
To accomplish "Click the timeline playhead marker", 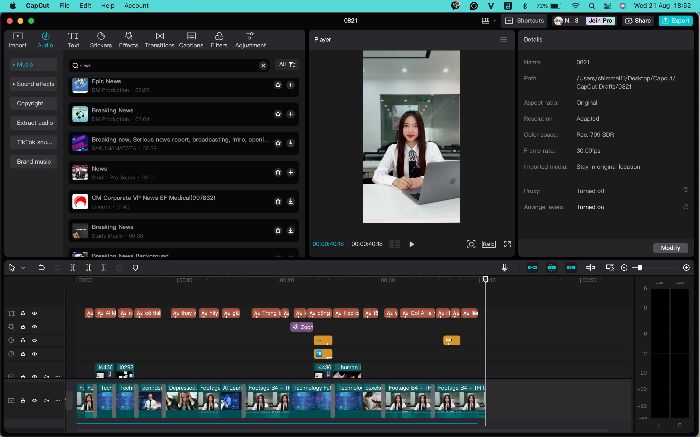I will (x=486, y=279).
